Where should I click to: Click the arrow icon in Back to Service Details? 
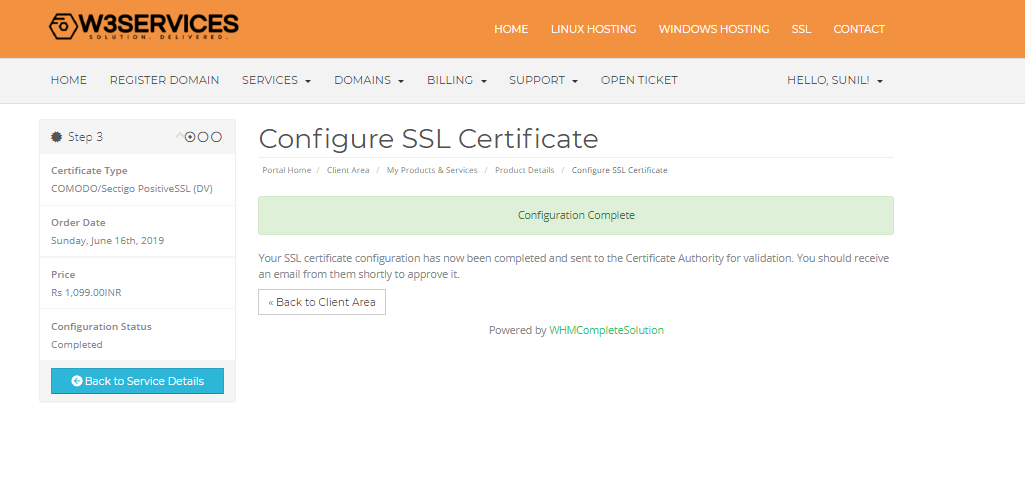click(76, 381)
